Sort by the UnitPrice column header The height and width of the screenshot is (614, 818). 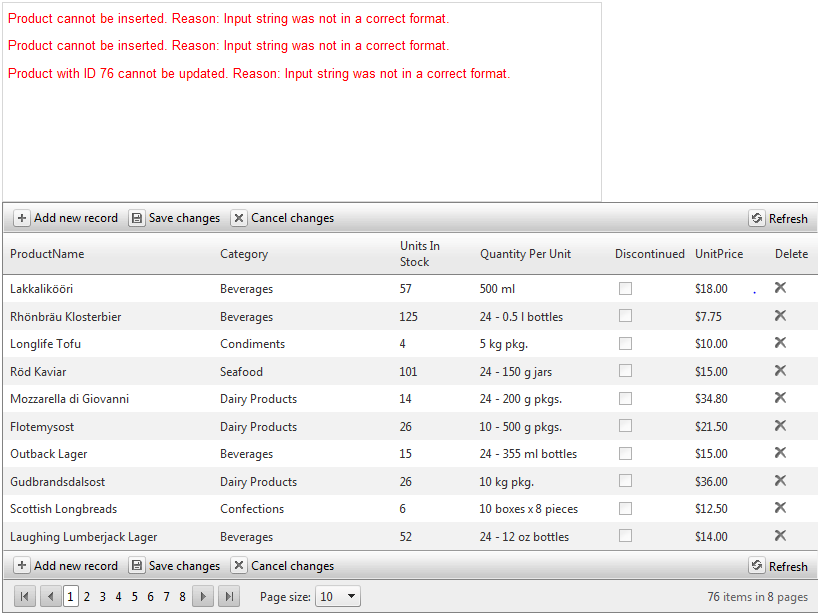[719, 254]
